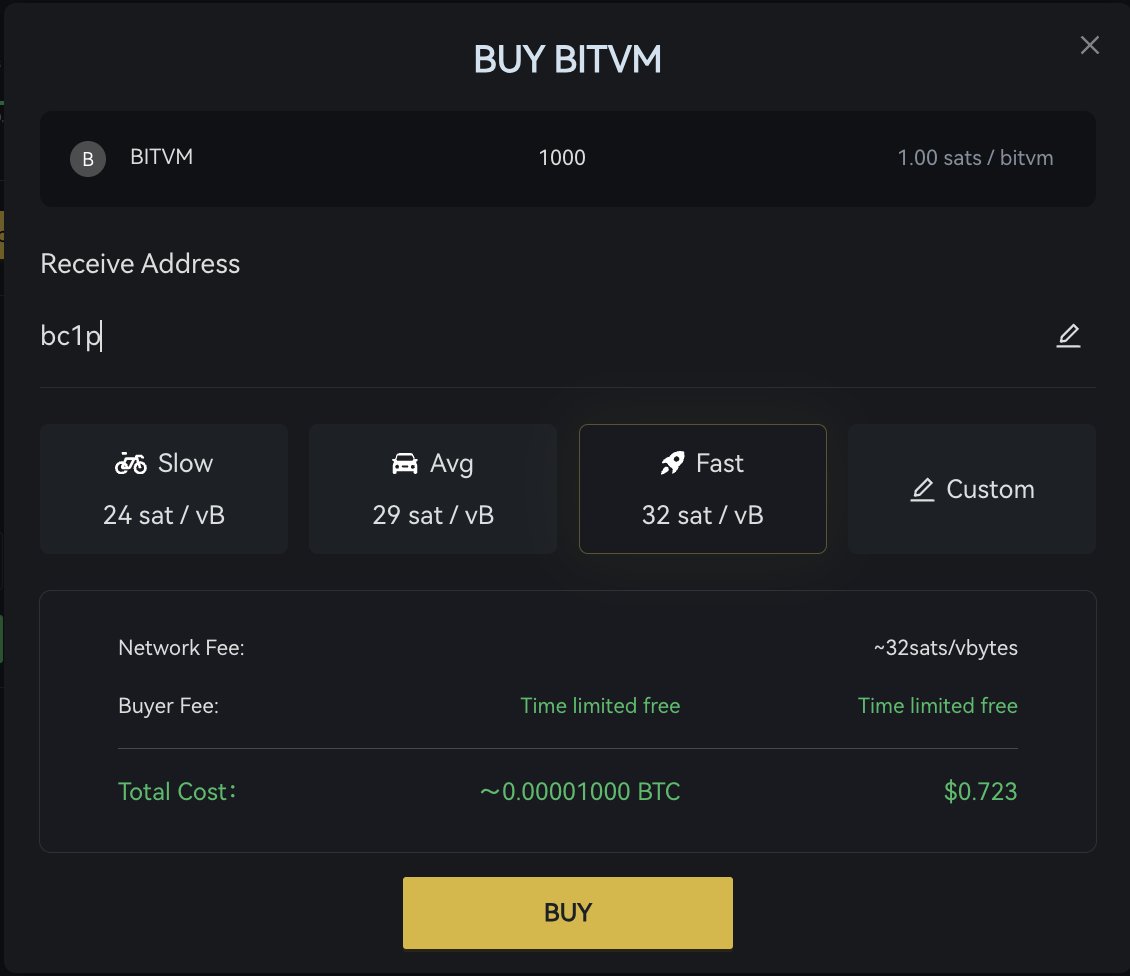Close the Buy BITVM dialog

click(x=1089, y=45)
